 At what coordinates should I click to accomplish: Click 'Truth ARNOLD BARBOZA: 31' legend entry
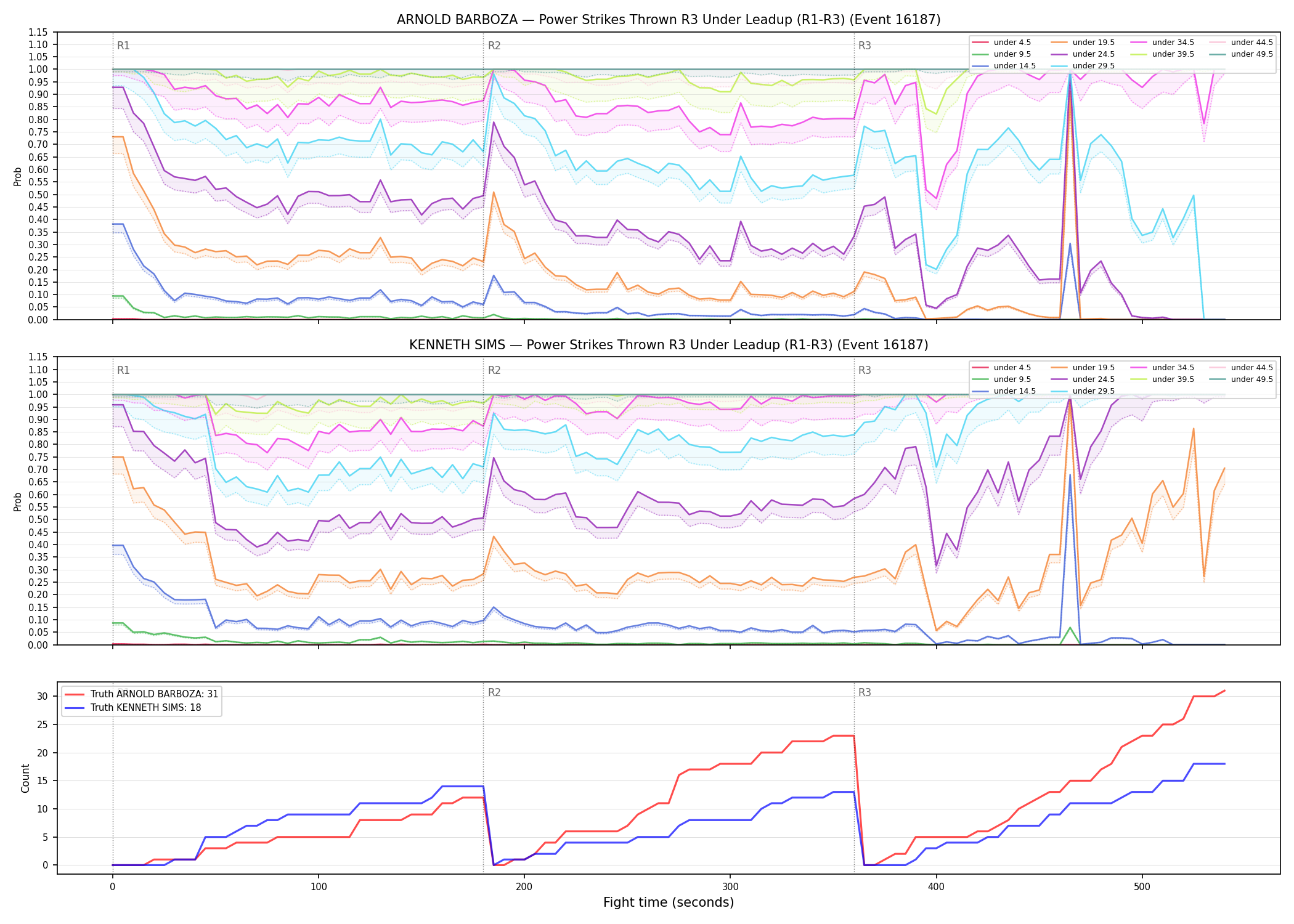click(141, 694)
